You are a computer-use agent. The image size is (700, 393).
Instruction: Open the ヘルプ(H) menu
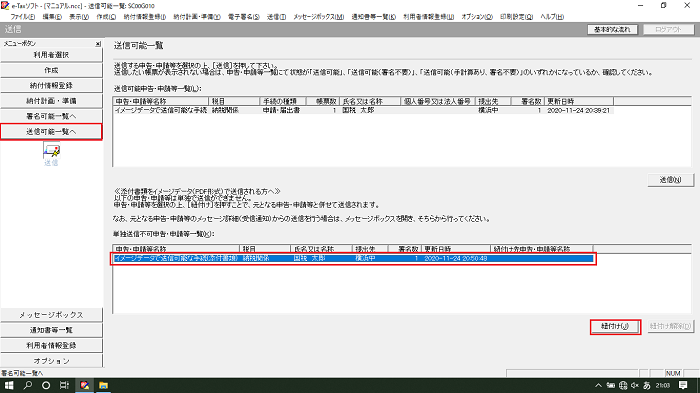(x=552, y=17)
